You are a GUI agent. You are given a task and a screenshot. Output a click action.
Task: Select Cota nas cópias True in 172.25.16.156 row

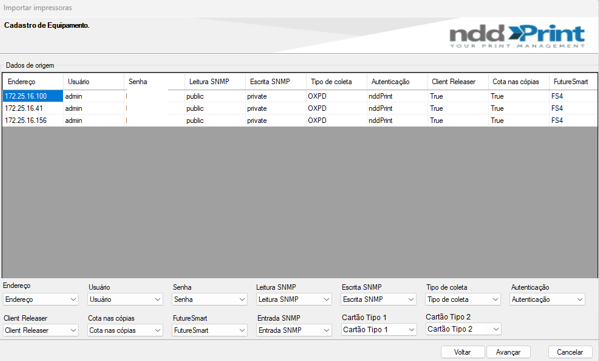(x=519, y=120)
